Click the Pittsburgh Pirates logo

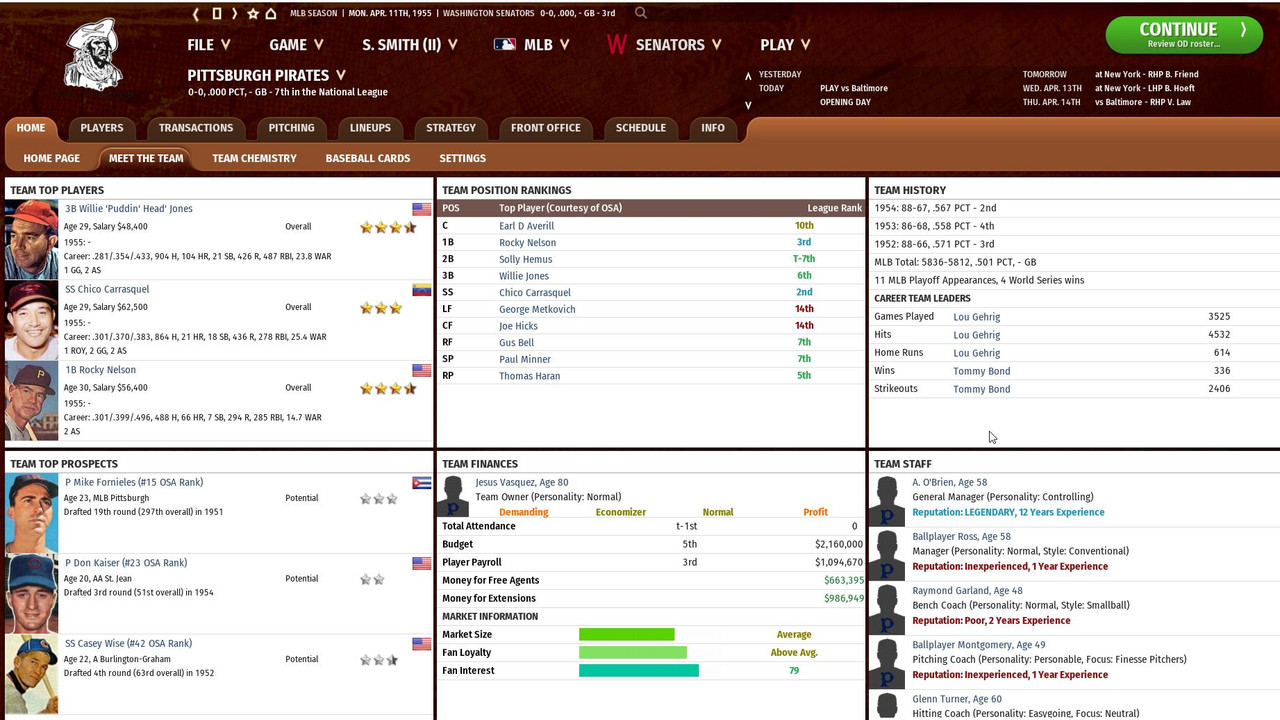click(x=93, y=55)
